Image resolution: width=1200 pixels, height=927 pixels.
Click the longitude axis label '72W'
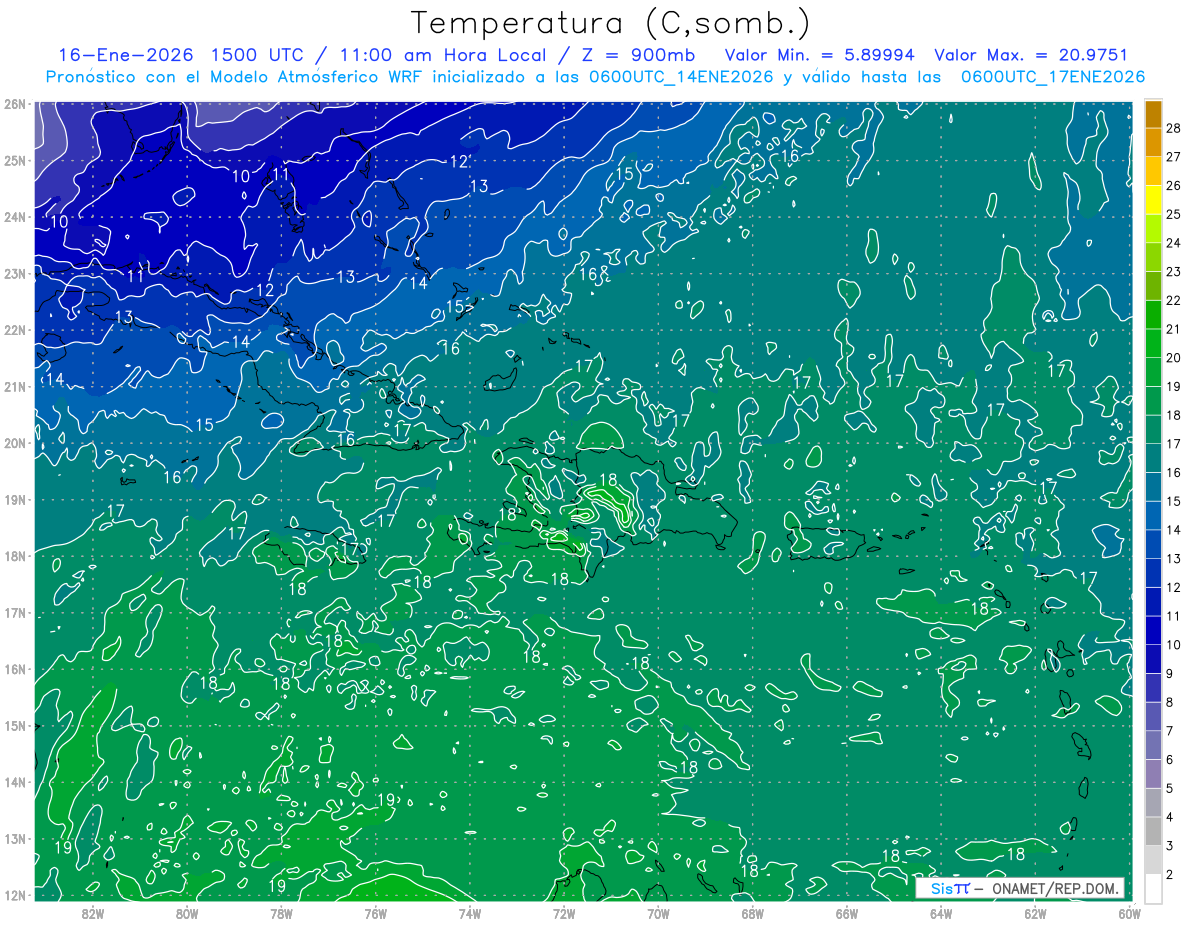(x=564, y=912)
